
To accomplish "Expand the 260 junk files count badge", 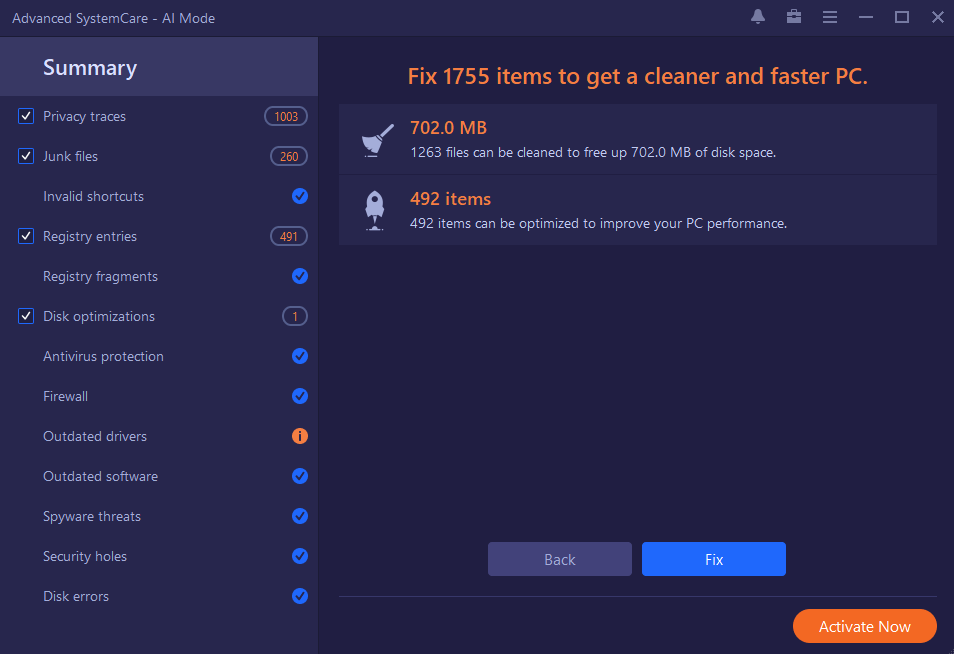I will [289, 156].
